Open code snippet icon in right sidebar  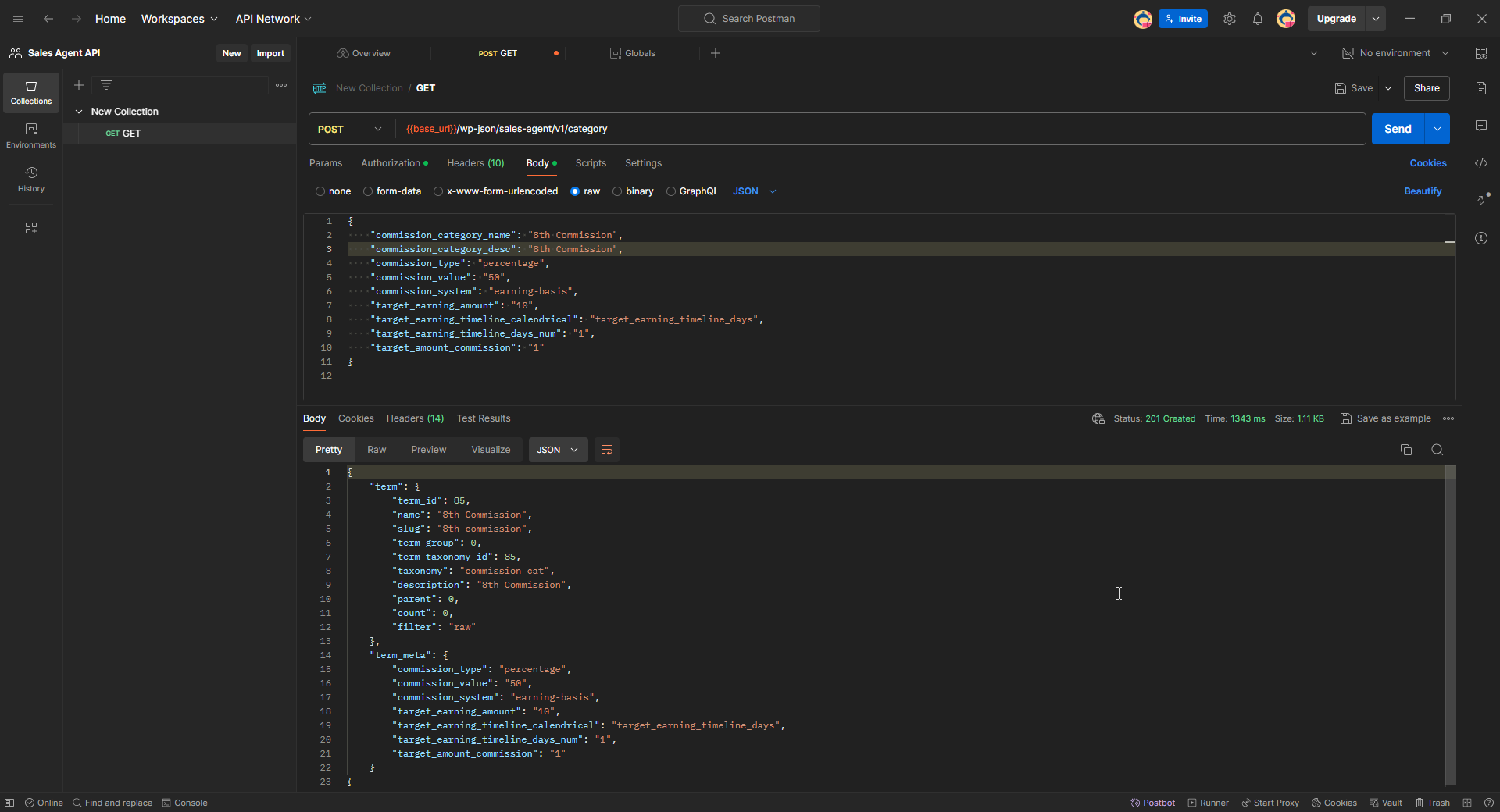pyautogui.click(x=1481, y=163)
